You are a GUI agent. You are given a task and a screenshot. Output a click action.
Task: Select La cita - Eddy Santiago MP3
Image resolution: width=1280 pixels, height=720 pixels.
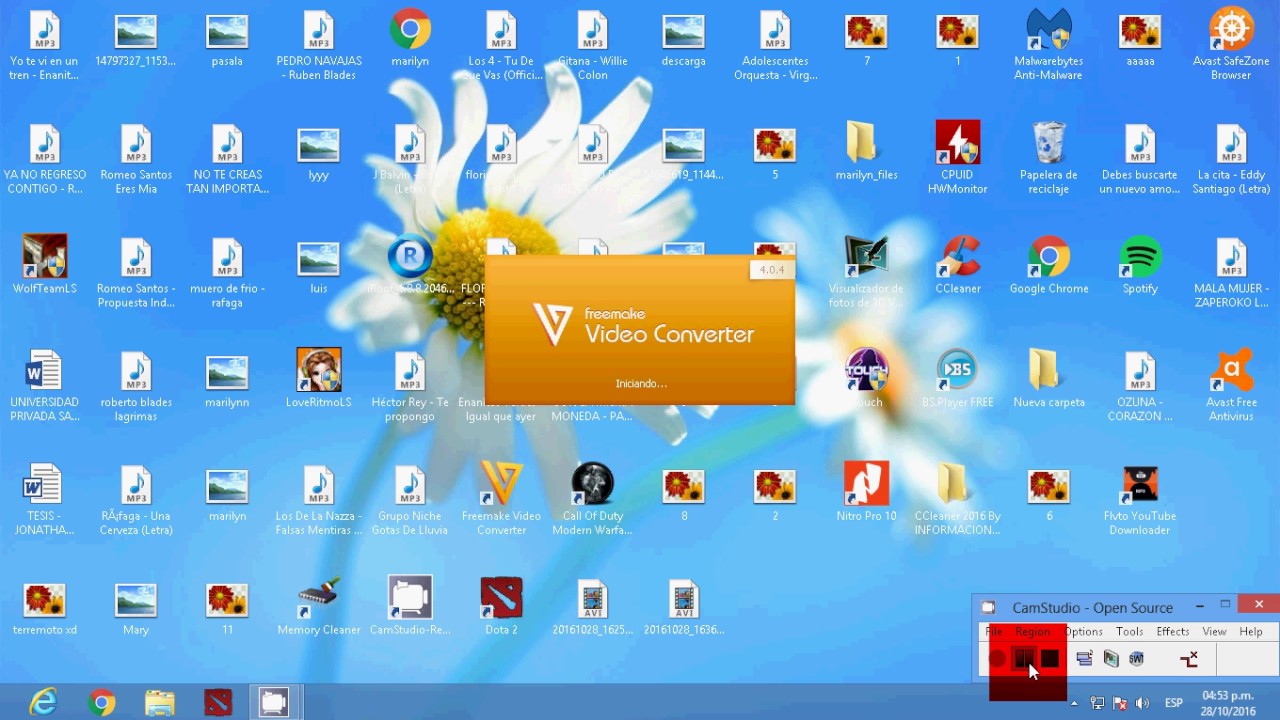click(1231, 158)
